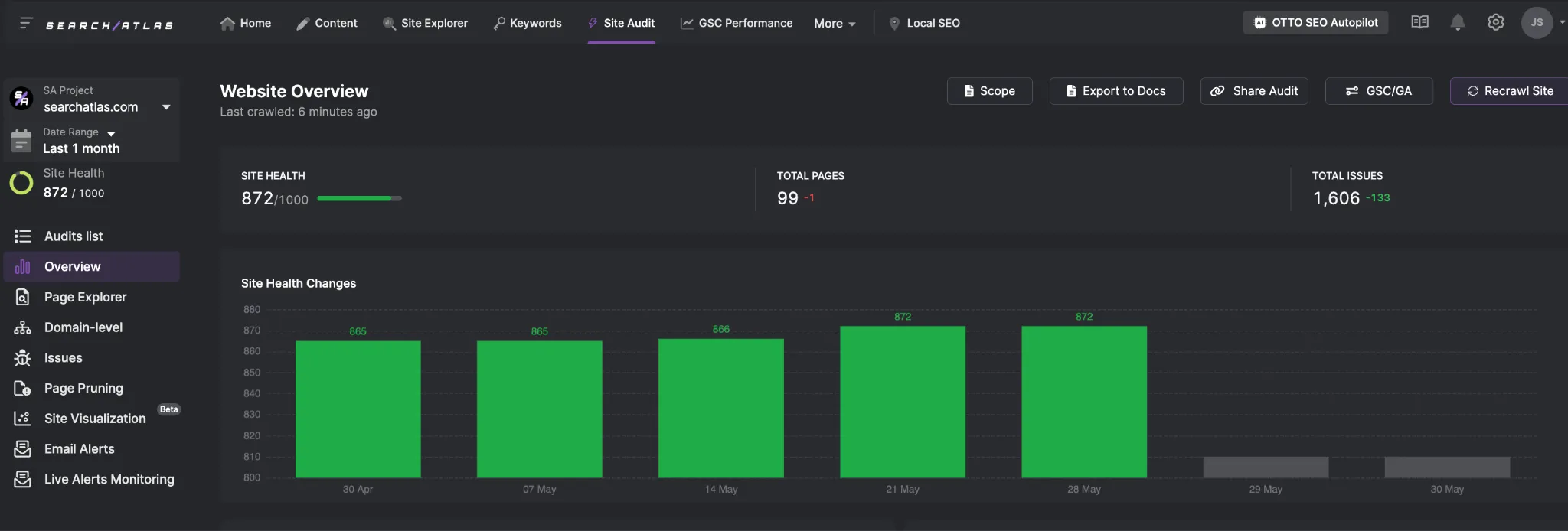Click the Site Visualization Beta icon
Viewport: 1568px width, 531px height.
coord(21,419)
